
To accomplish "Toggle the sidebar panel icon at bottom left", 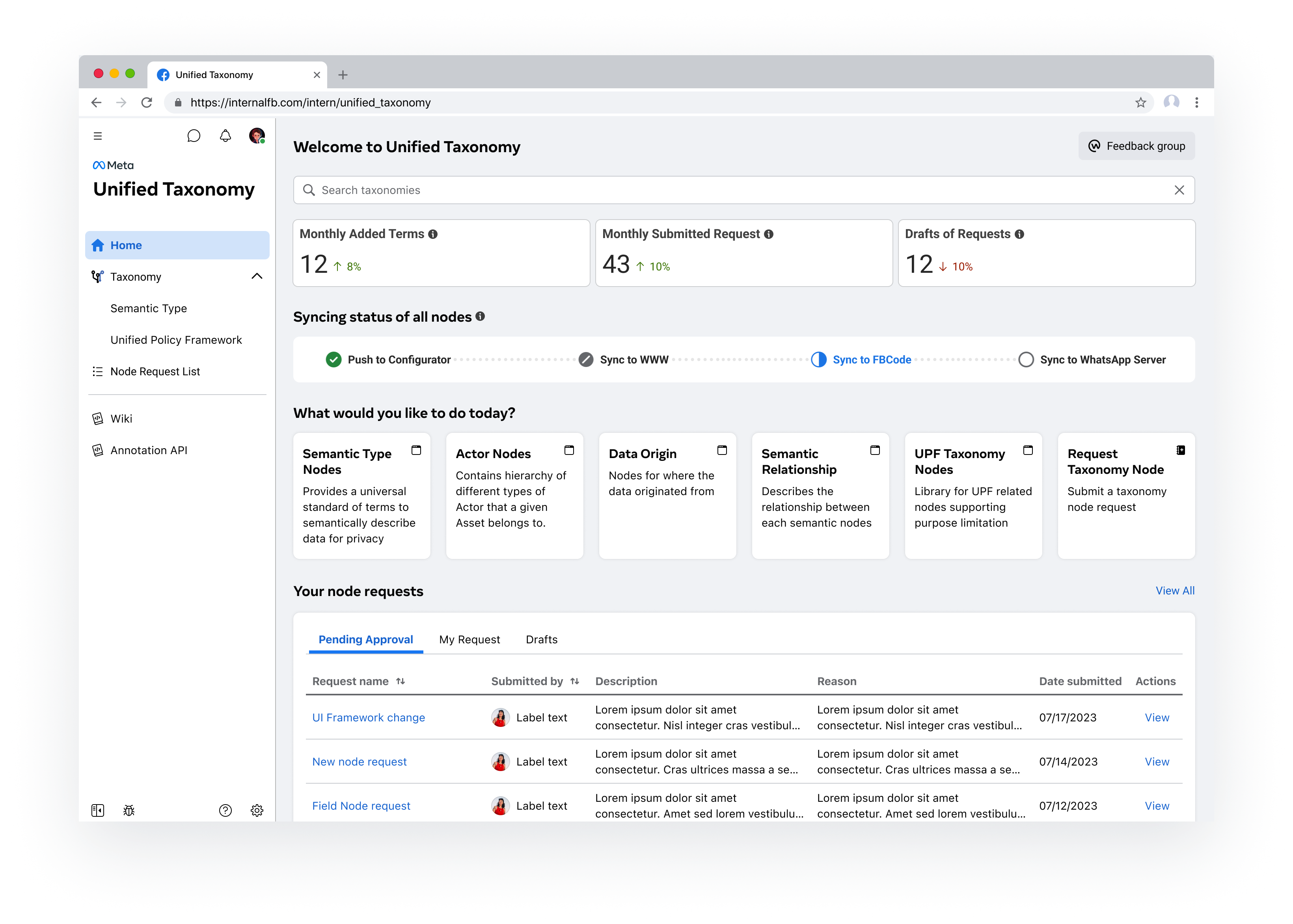I will [98, 810].
